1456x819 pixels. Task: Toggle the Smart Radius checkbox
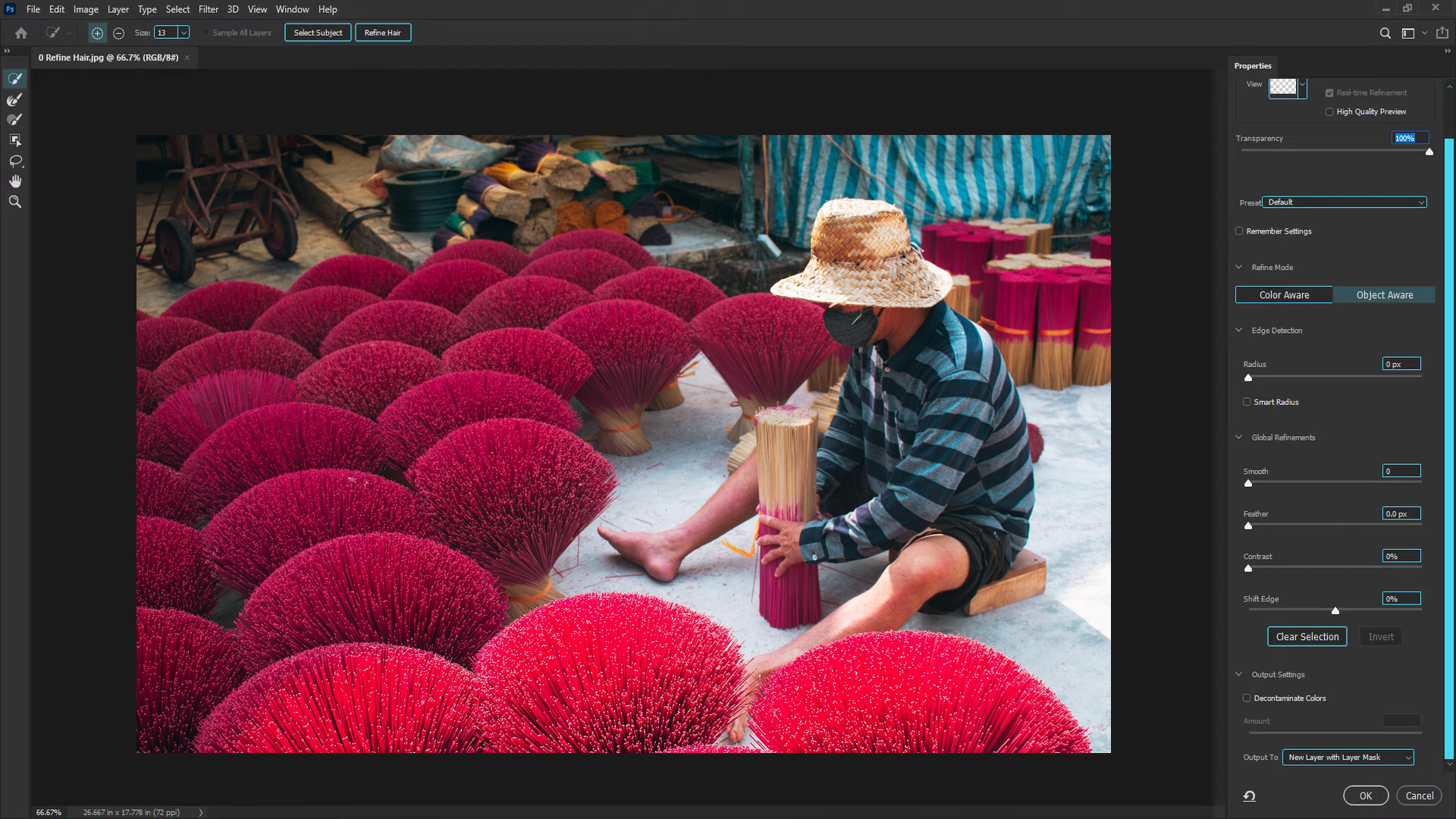(x=1247, y=402)
